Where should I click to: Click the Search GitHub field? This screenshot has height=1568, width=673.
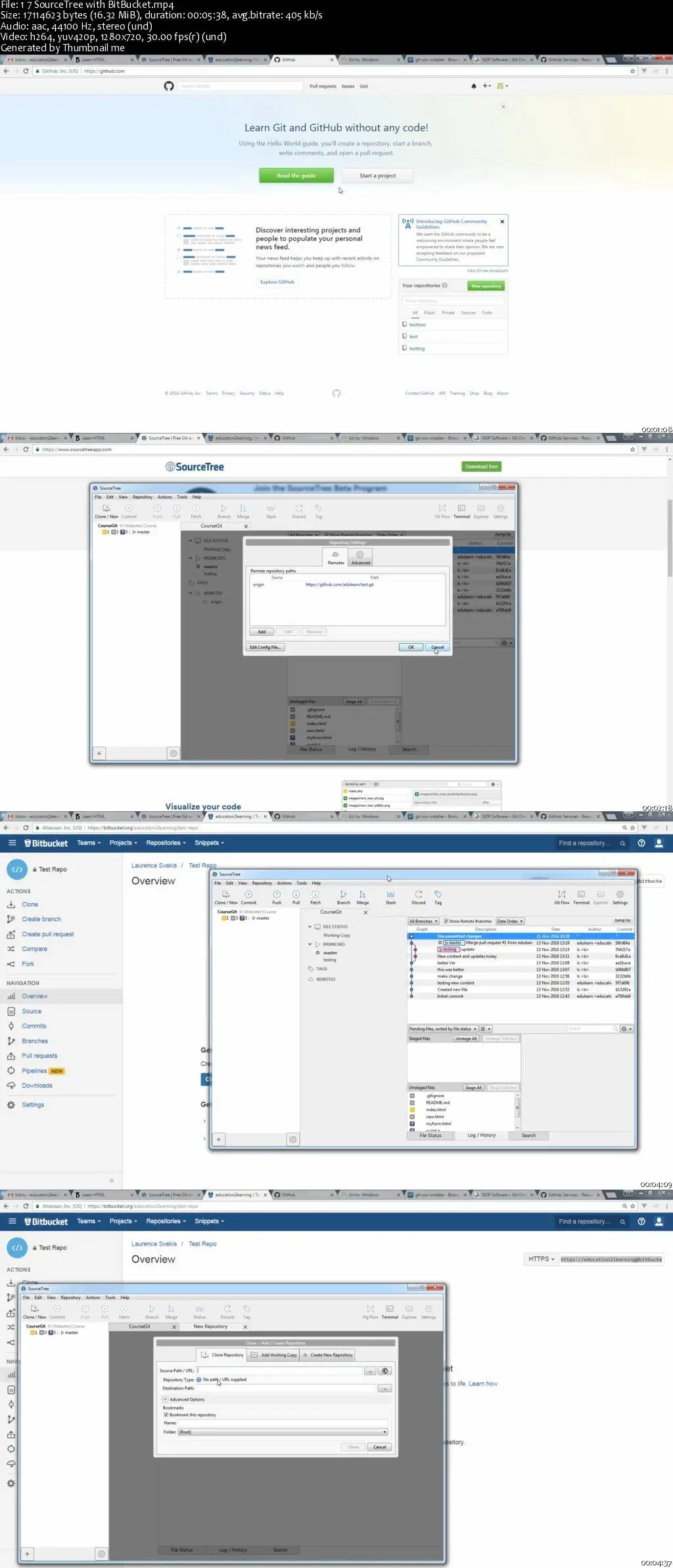[240, 86]
